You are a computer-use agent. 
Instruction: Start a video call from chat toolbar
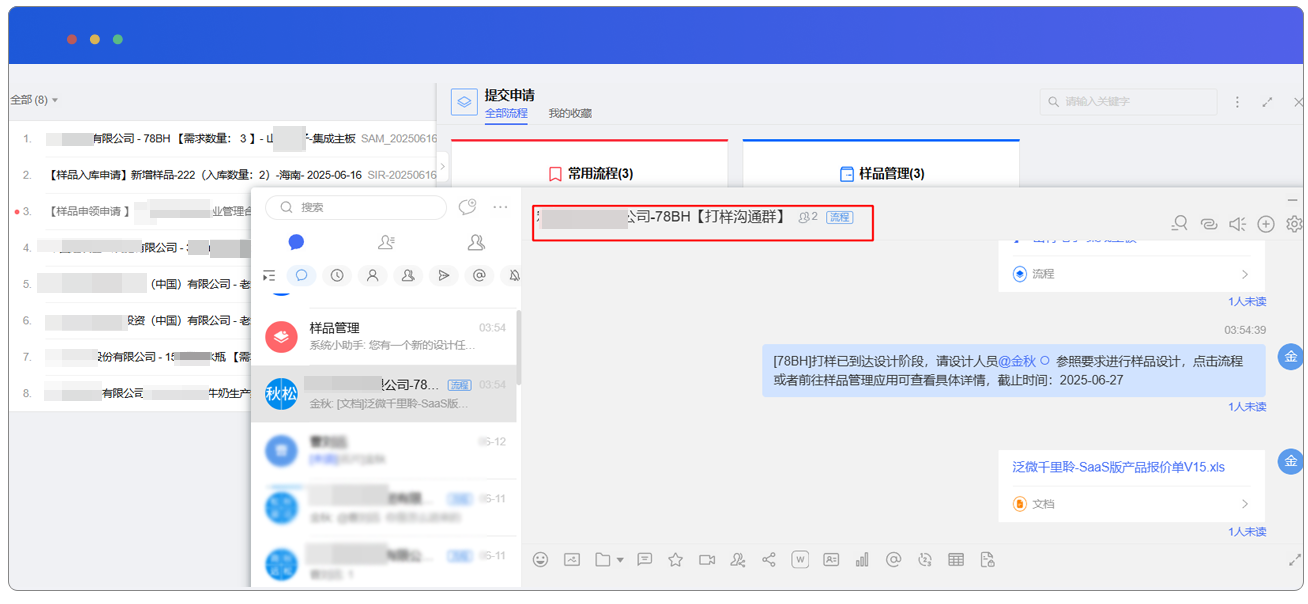[x=707, y=560]
